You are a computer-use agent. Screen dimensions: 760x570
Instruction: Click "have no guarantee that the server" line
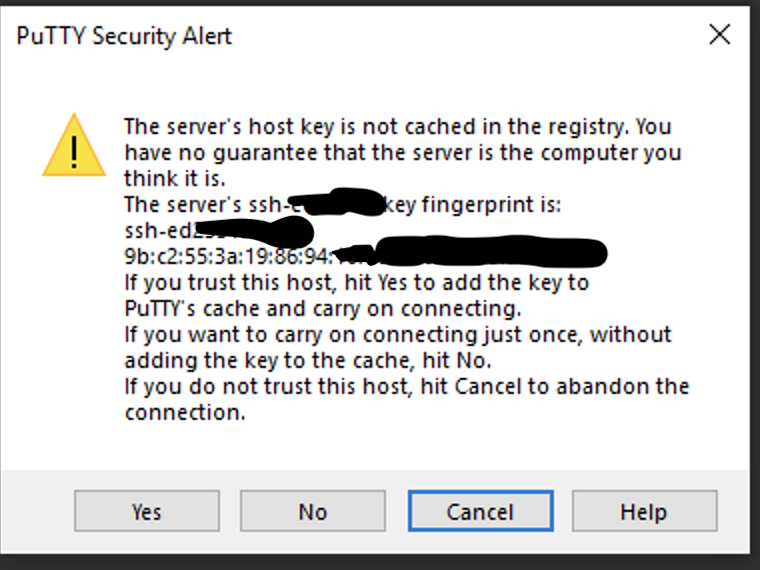[402, 153]
